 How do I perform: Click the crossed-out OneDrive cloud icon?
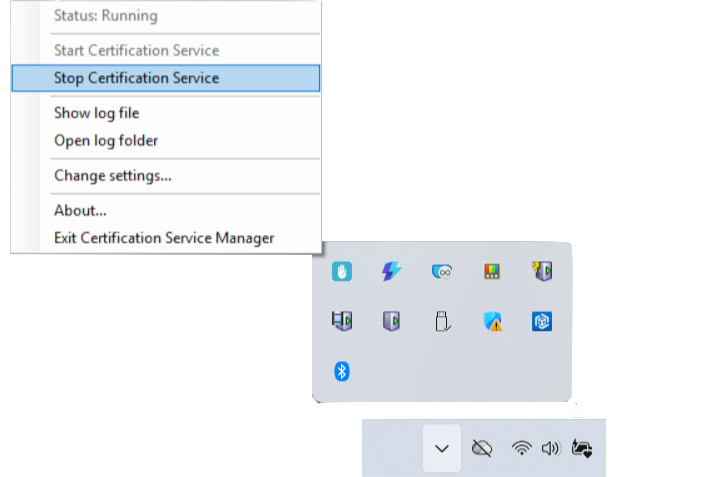pyautogui.click(x=482, y=448)
